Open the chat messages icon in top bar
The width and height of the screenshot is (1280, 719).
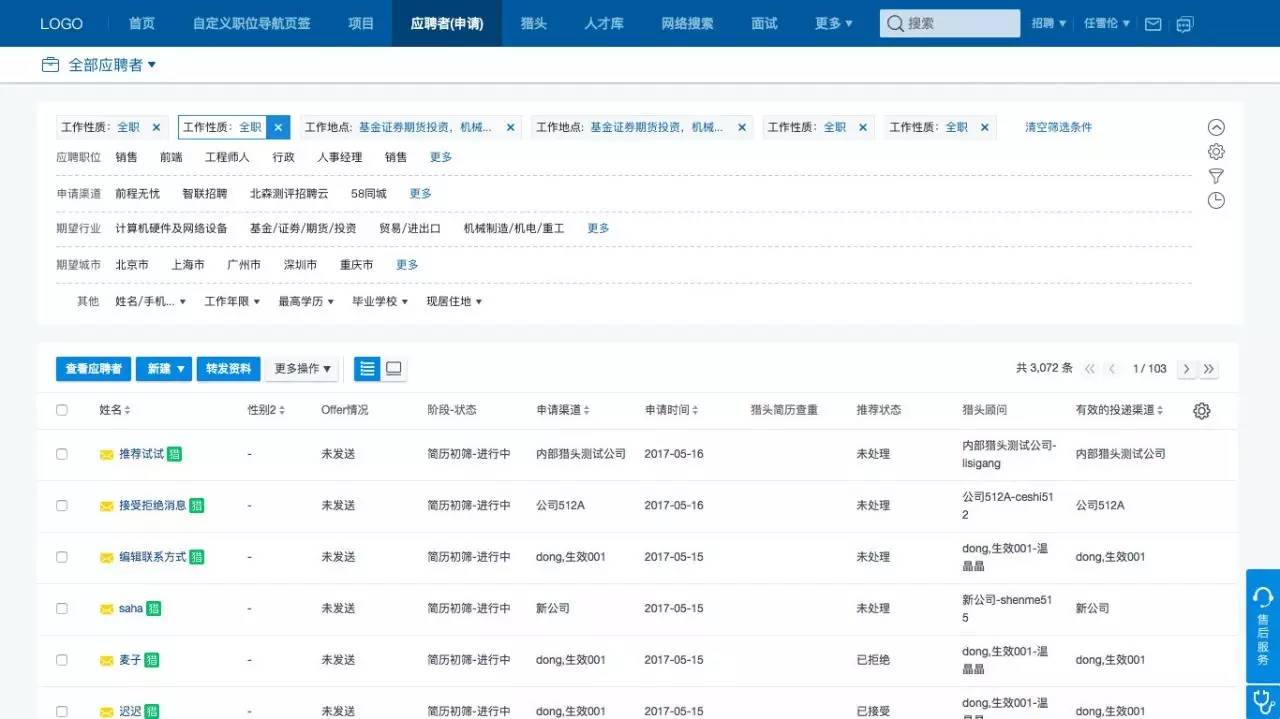click(1185, 24)
